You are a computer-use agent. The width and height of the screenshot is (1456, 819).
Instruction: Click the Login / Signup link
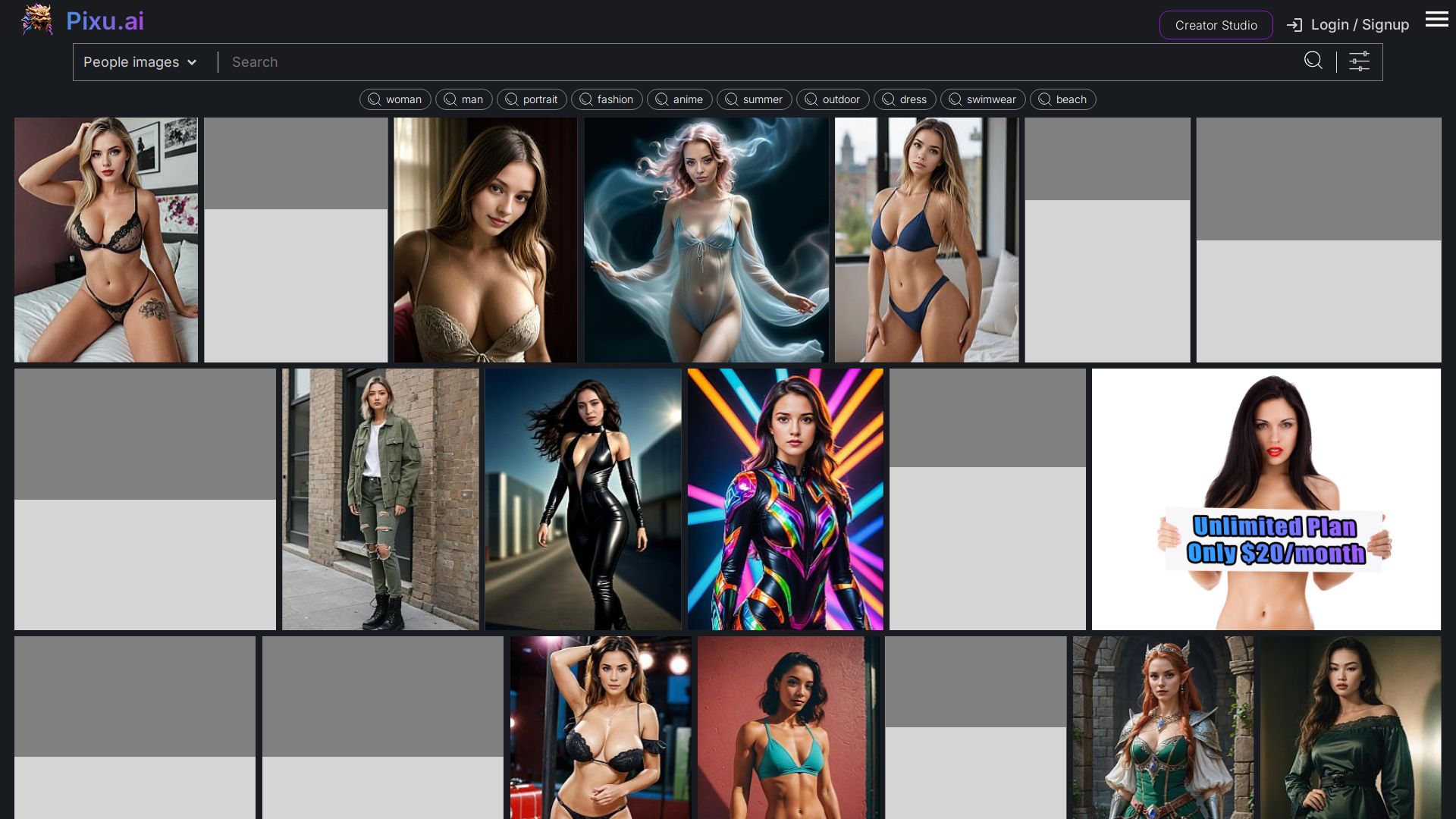[1359, 25]
